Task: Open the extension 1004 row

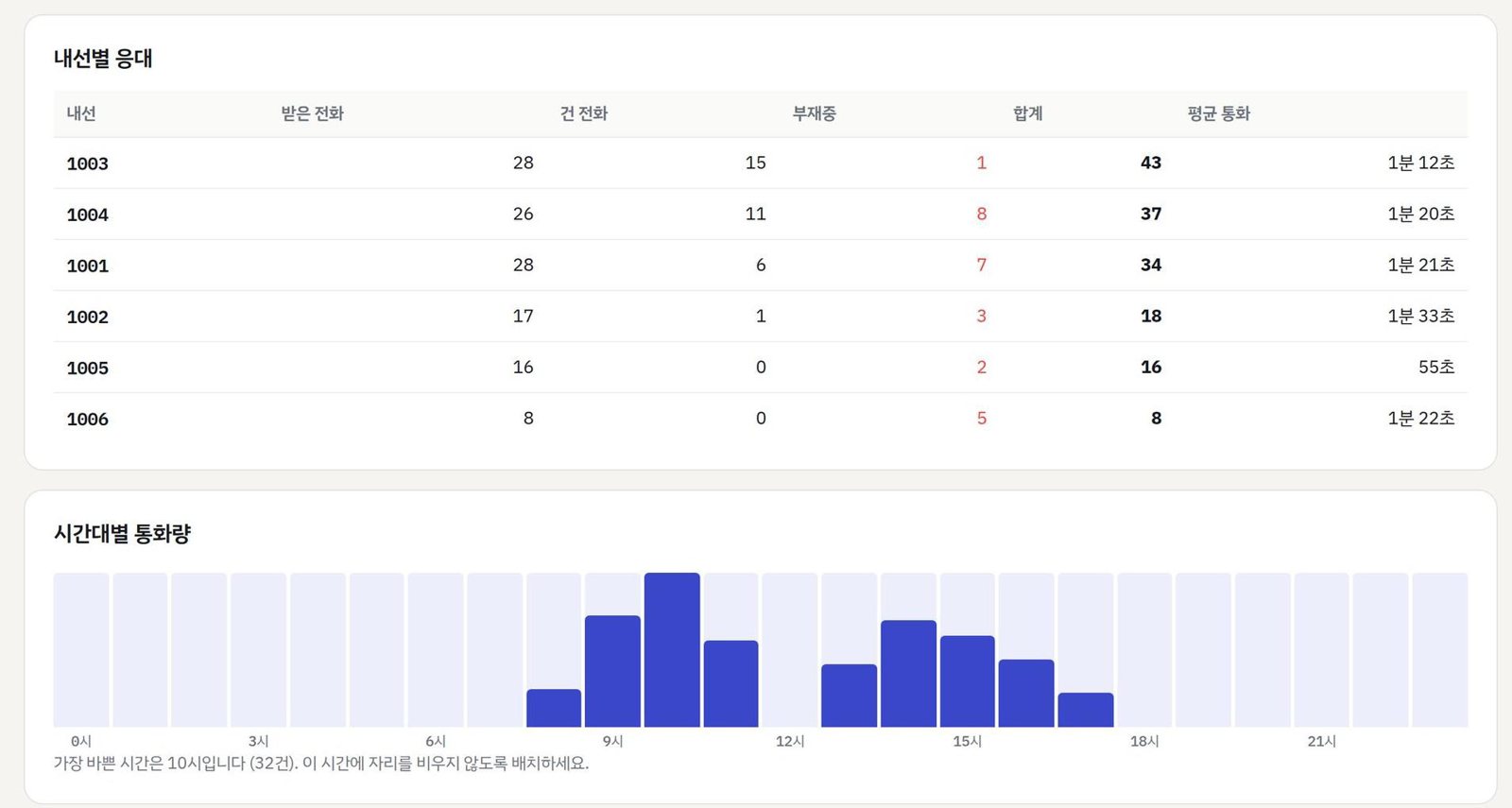Action: (761, 214)
